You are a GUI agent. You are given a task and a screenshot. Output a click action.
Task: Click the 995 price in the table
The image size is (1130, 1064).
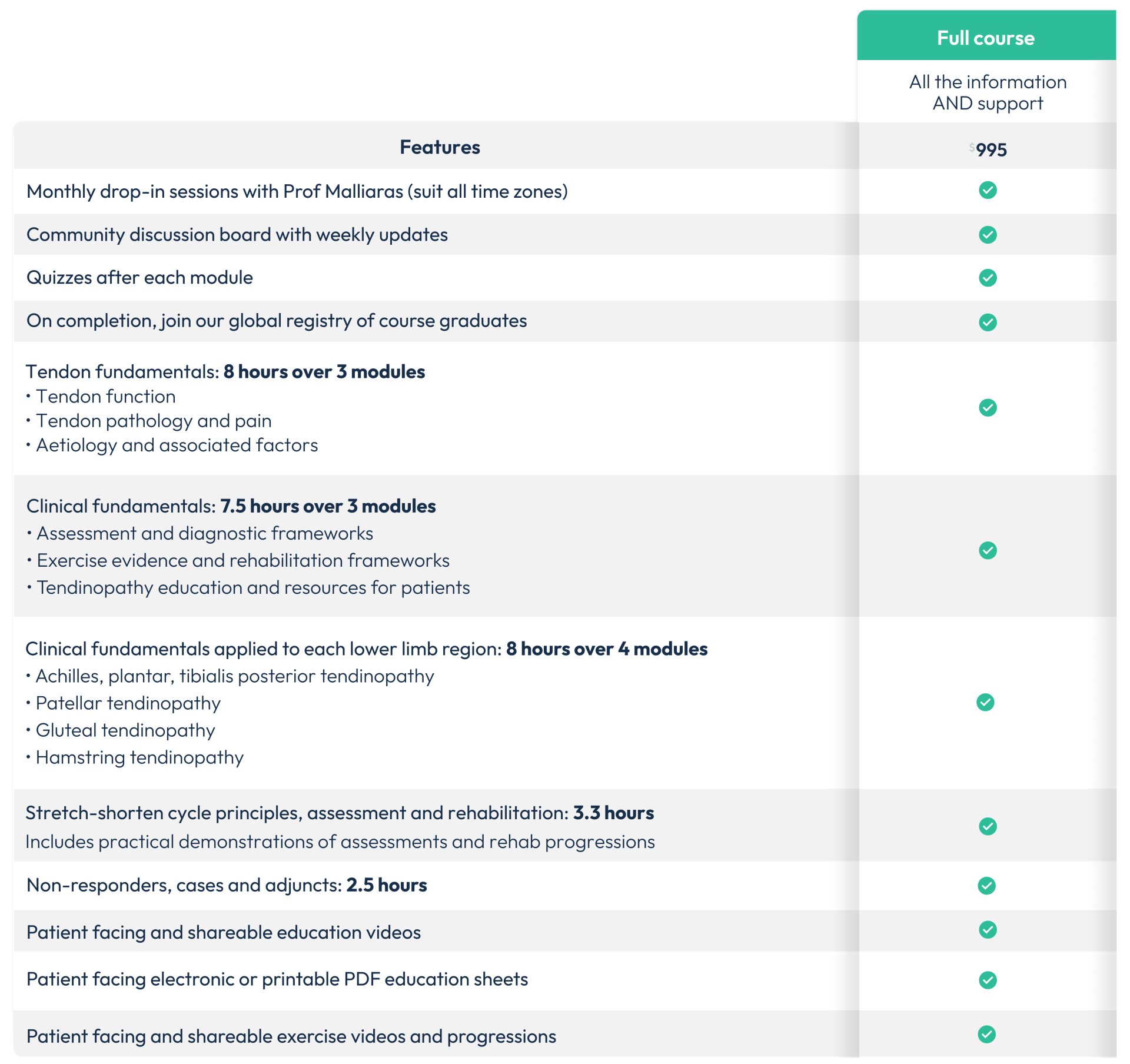tap(991, 150)
